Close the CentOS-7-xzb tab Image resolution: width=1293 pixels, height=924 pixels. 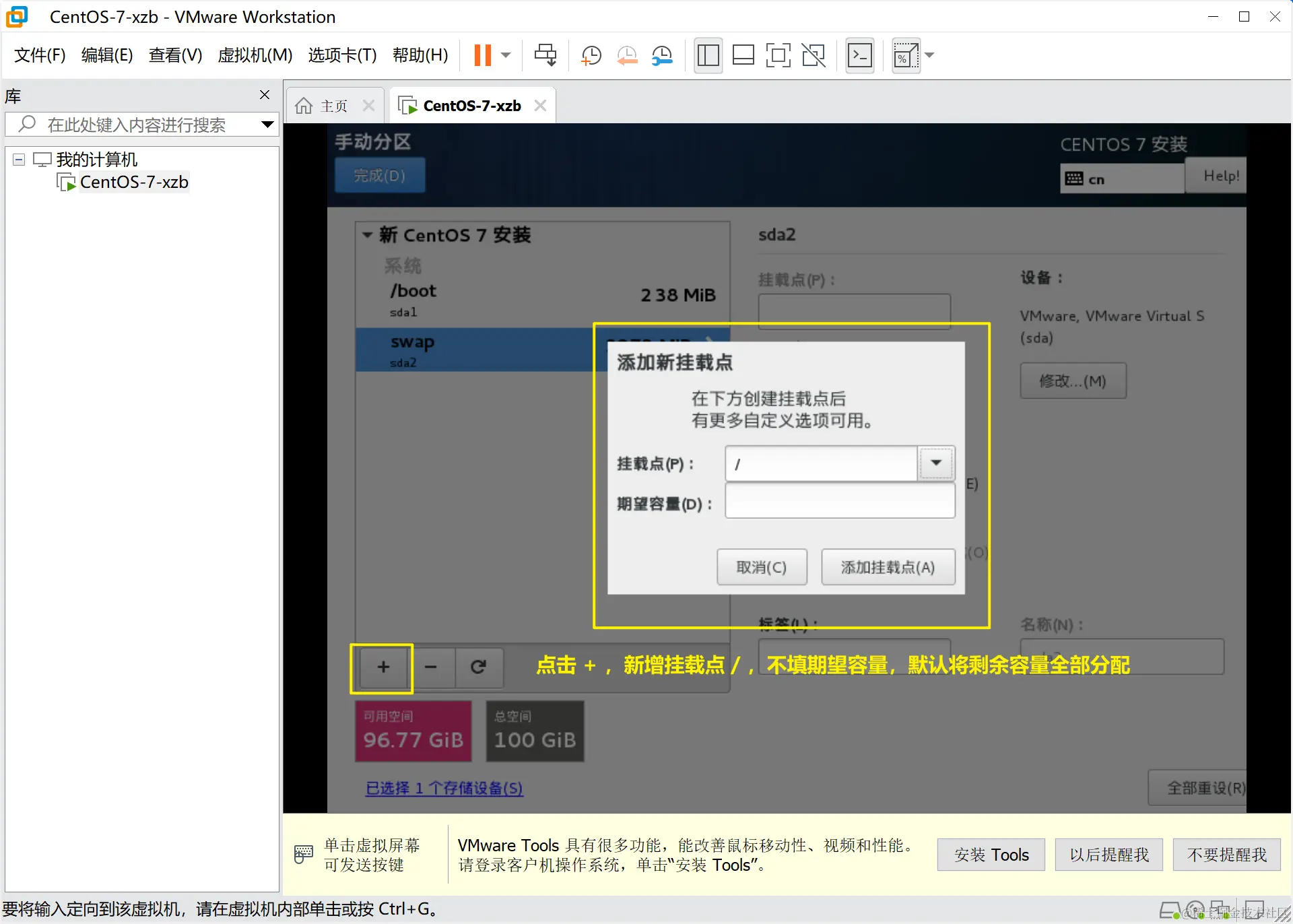540,106
